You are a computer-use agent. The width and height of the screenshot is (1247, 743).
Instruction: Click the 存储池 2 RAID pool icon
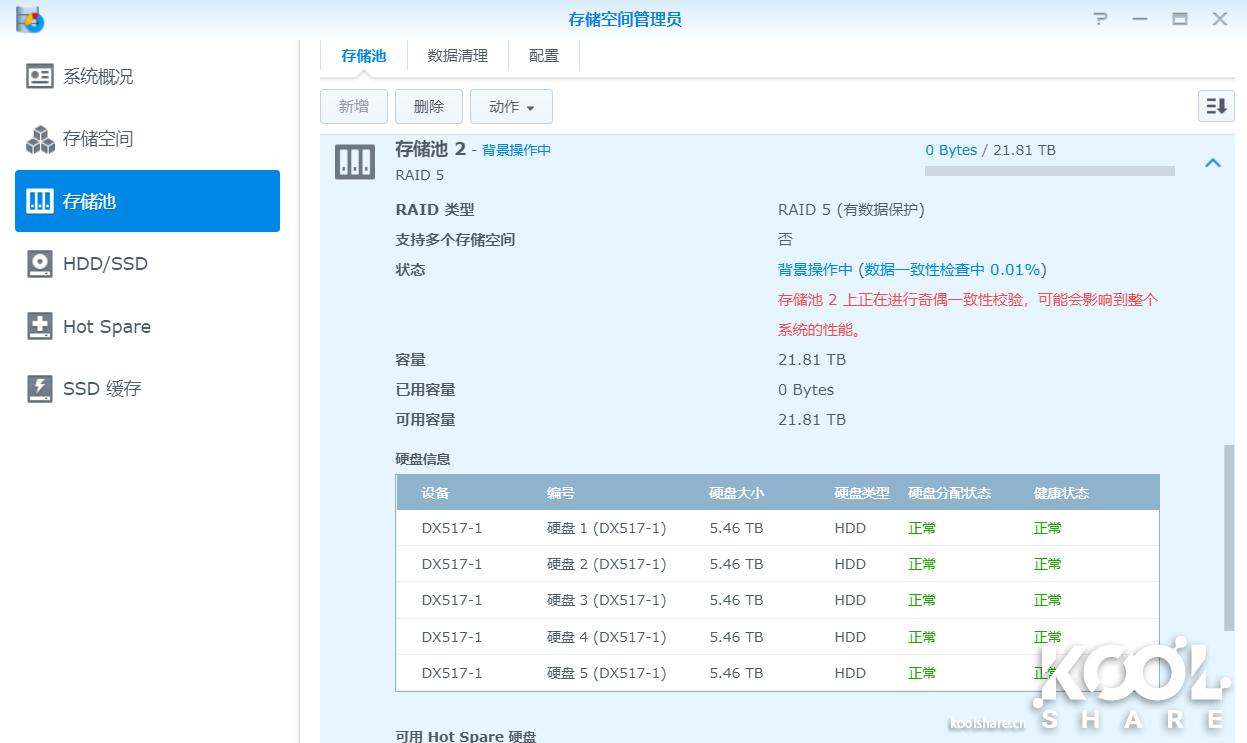tap(354, 161)
